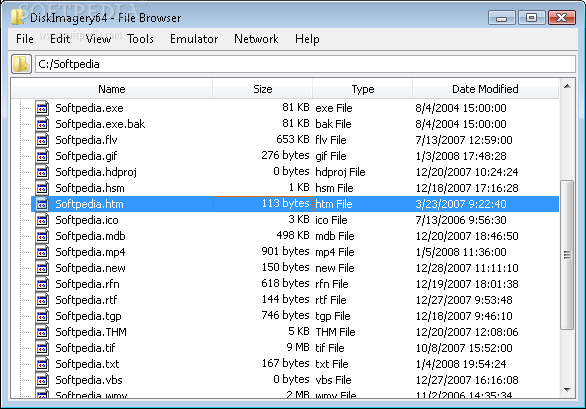Select the Softpedia.exe file name

click(89, 108)
